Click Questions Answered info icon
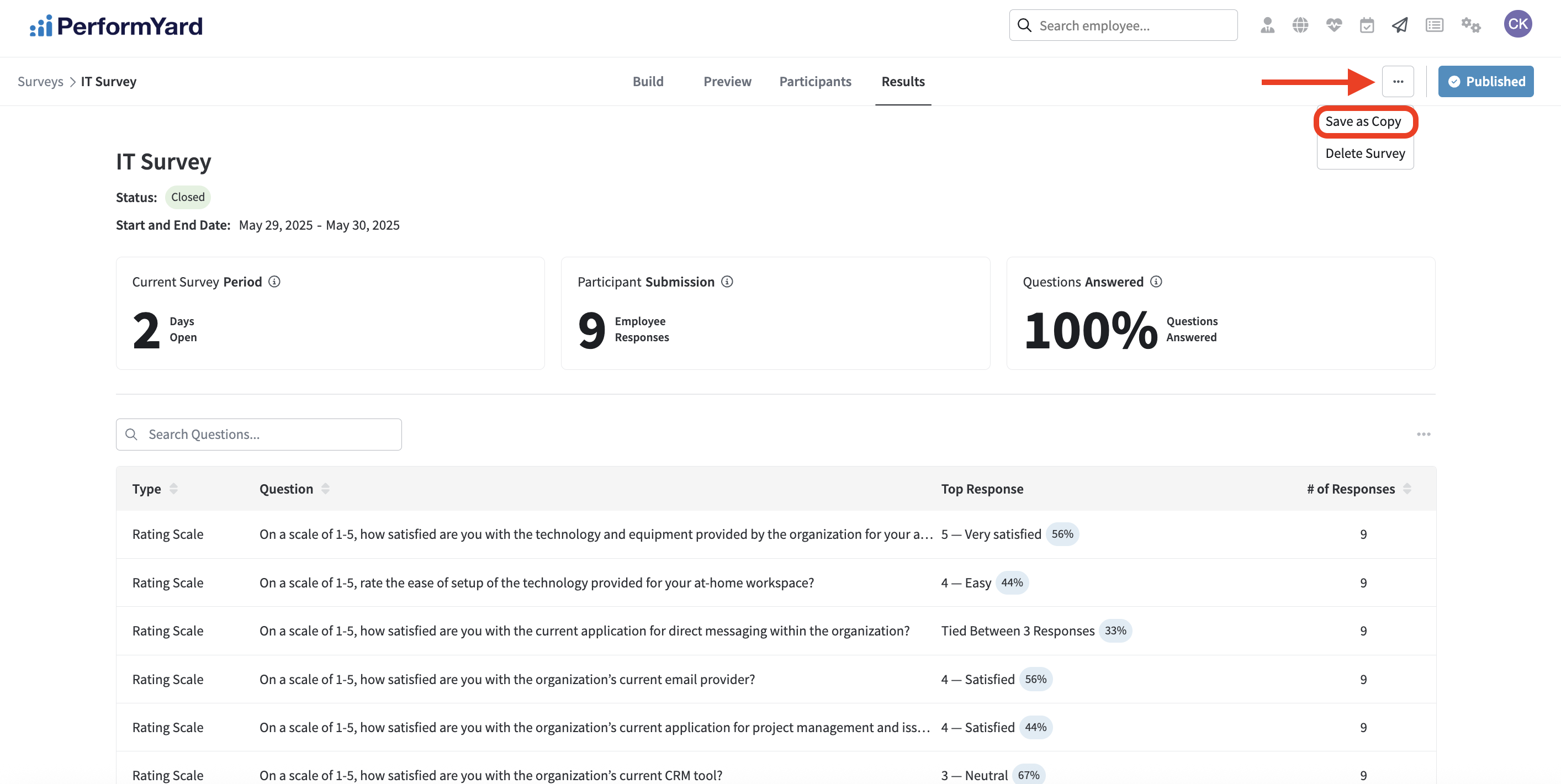The width and height of the screenshot is (1561, 784). point(1156,282)
